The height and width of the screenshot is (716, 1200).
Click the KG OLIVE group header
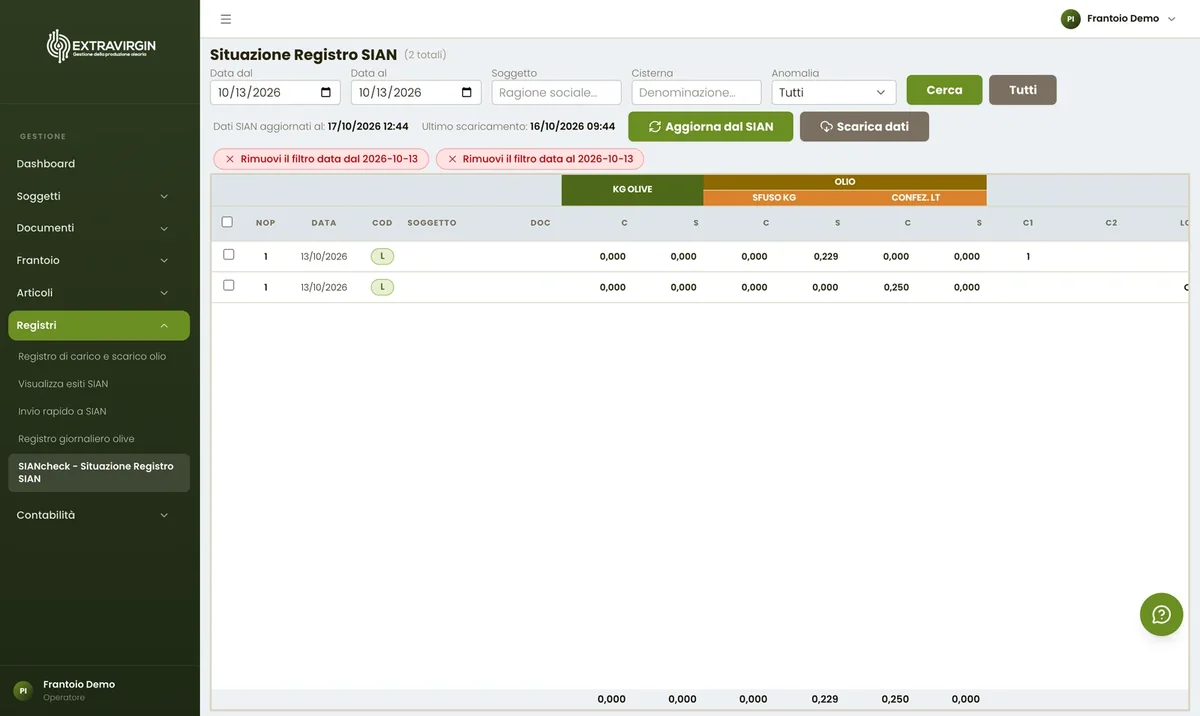632,190
